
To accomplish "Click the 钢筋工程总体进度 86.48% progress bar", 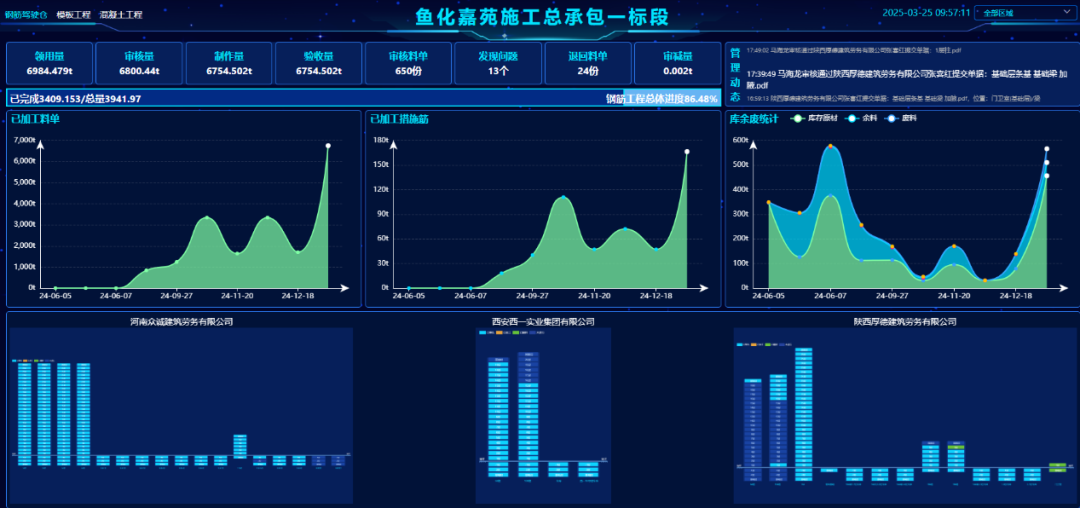I will tap(364, 98).
